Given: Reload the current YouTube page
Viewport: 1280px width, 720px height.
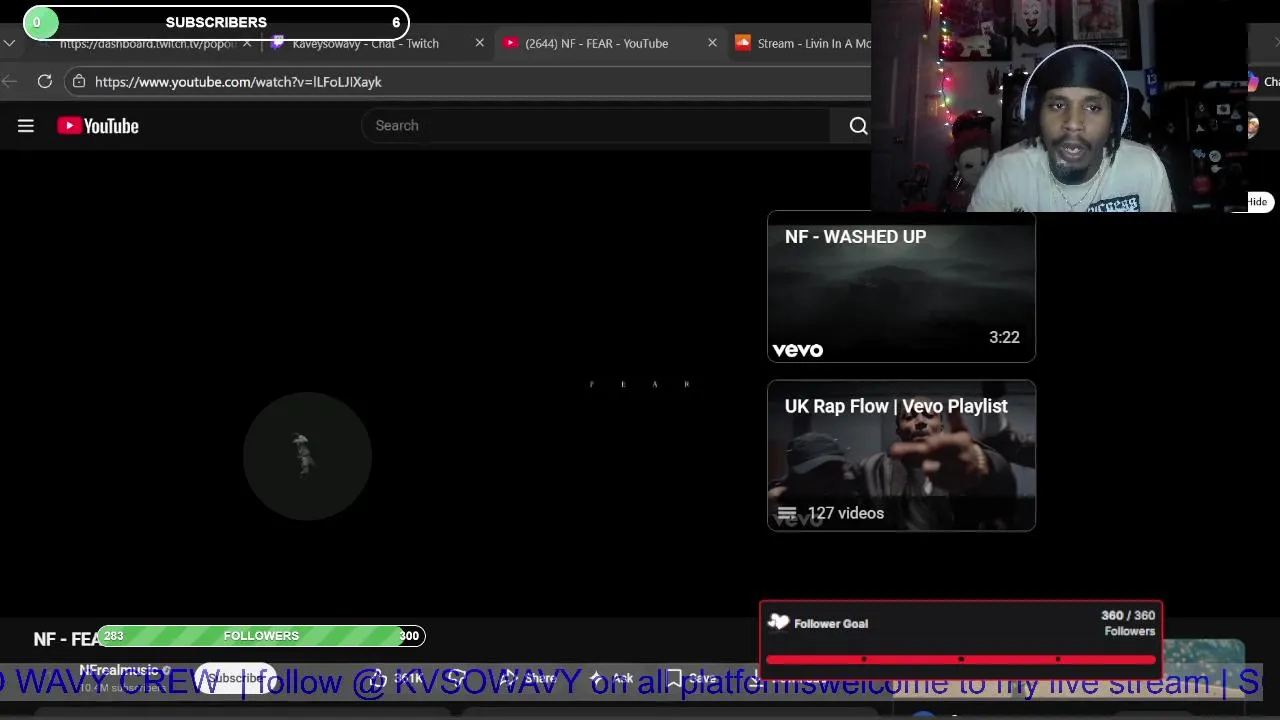Looking at the screenshot, I should [x=45, y=82].
